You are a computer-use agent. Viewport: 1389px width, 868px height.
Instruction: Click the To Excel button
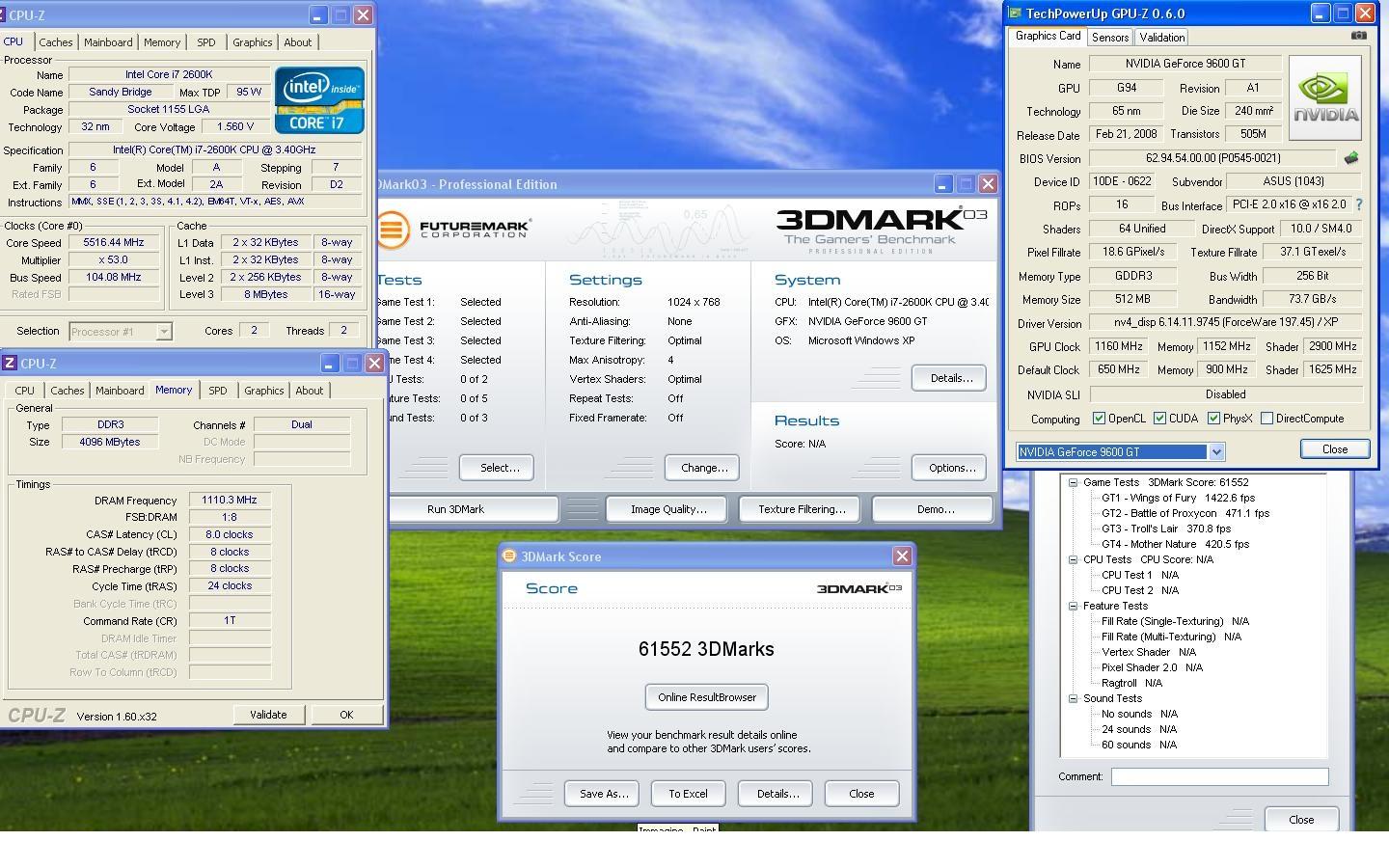point(688,794)
